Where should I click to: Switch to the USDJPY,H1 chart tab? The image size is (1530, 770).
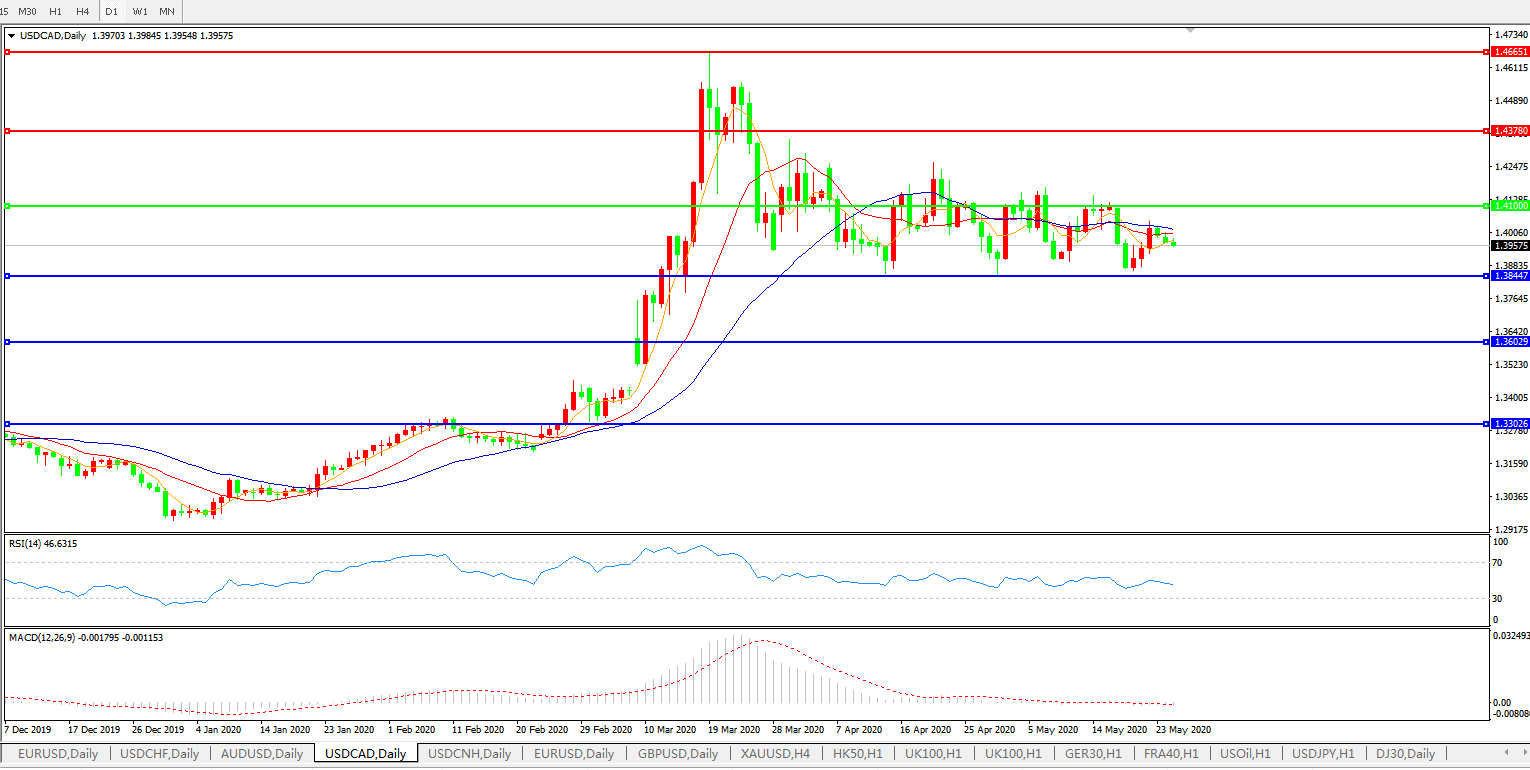(1323, 754)
